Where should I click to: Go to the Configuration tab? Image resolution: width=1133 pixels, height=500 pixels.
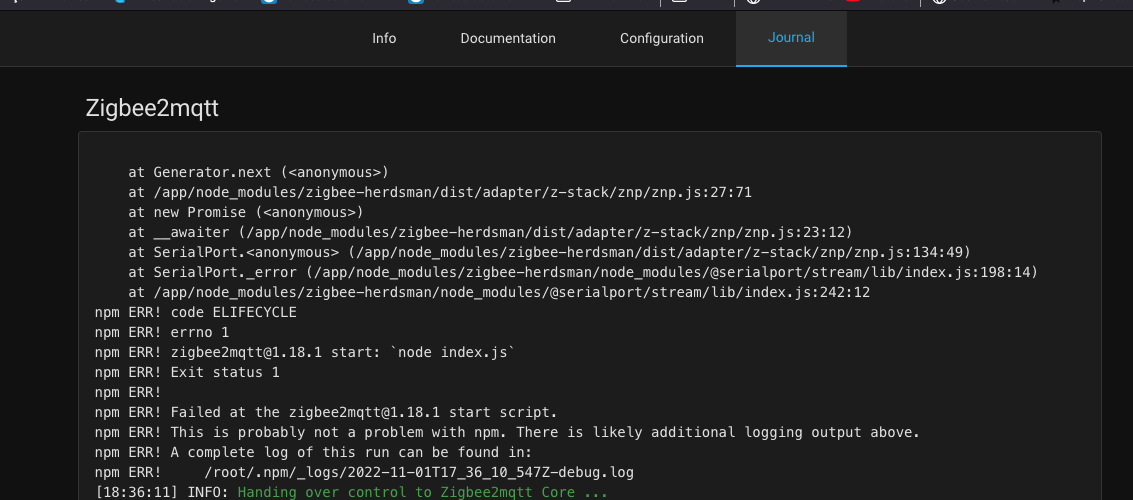coord(662,38)
